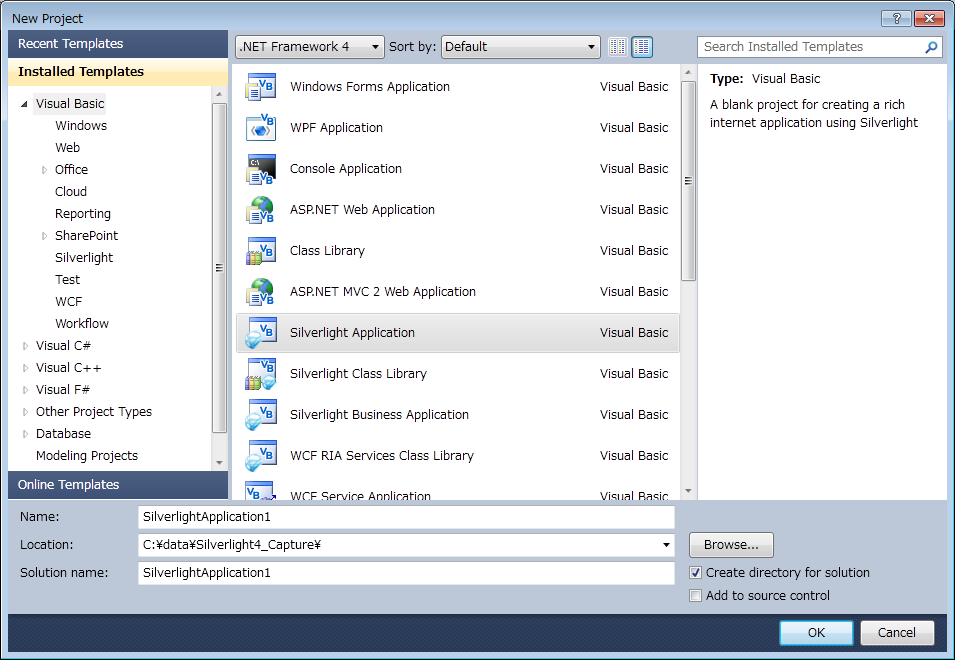
Task: Expand the Office tree node
Action: (44, 170)
